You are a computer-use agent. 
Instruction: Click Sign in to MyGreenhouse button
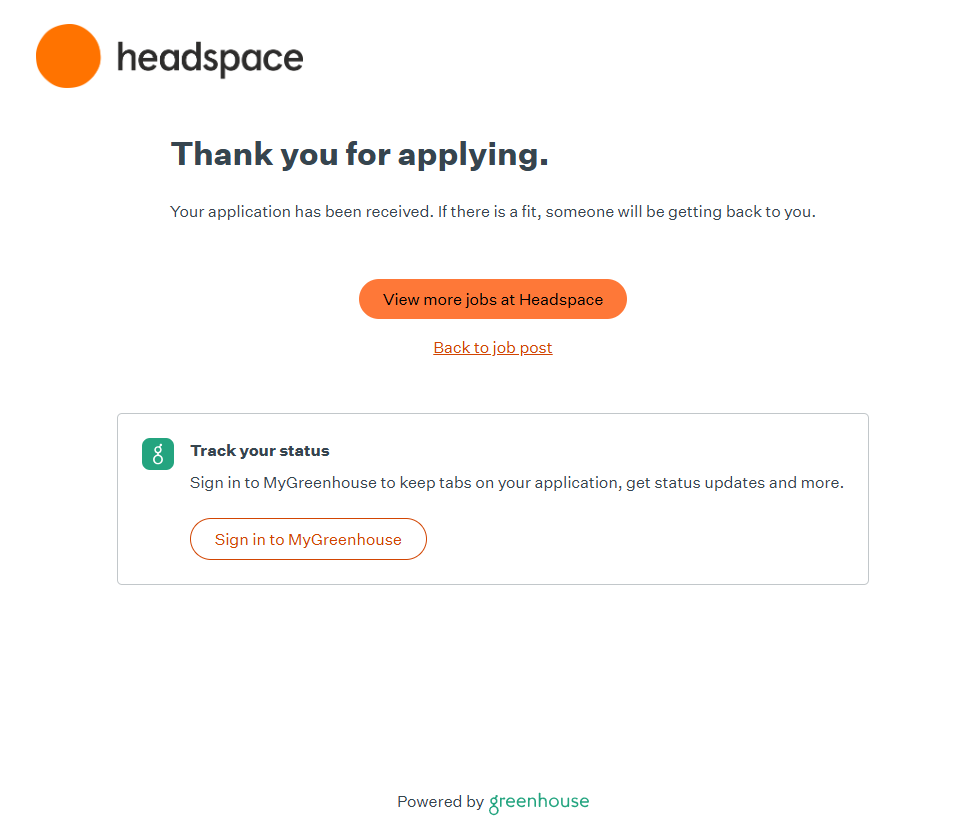(x=308, y=540)
